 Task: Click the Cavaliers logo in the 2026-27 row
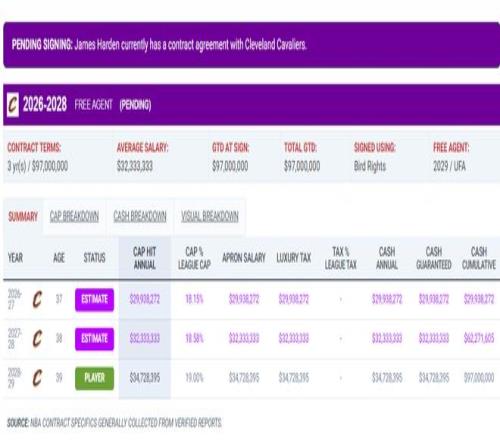[x=37, y=299]
